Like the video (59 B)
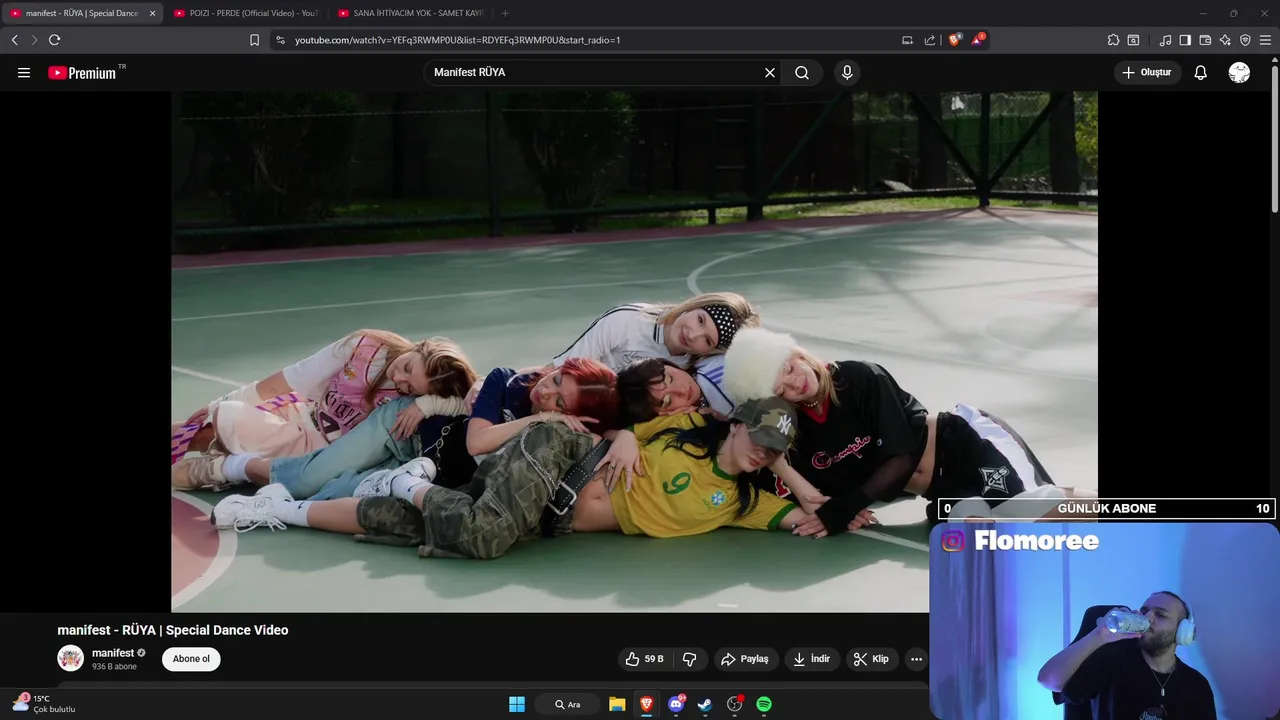This screenshot has width=1280, height=720. point(644,659)
